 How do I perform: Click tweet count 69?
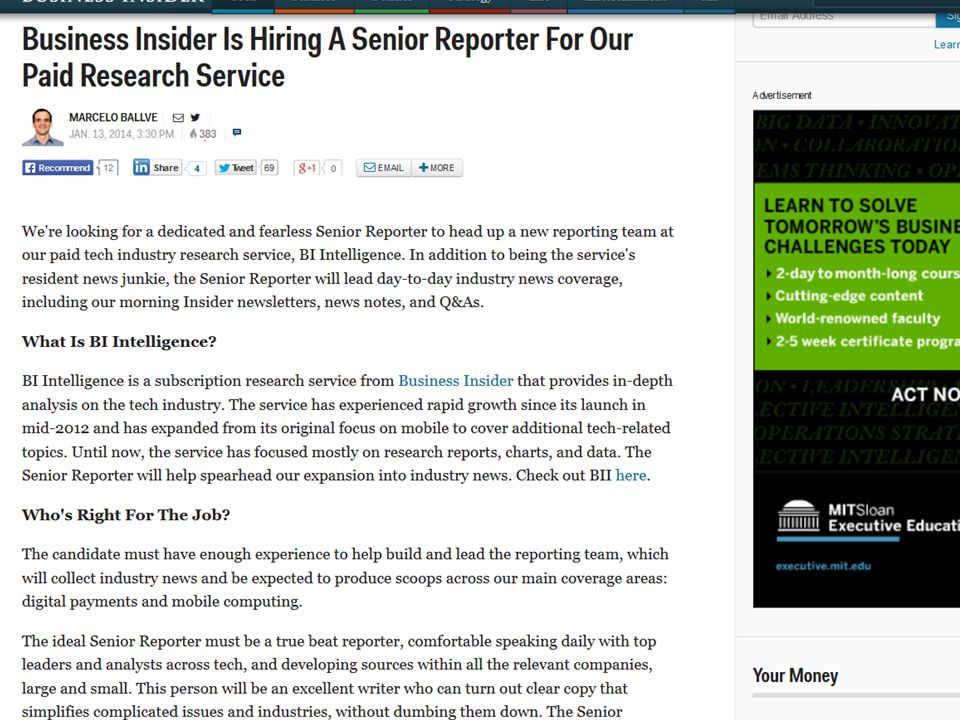(269, 168)
